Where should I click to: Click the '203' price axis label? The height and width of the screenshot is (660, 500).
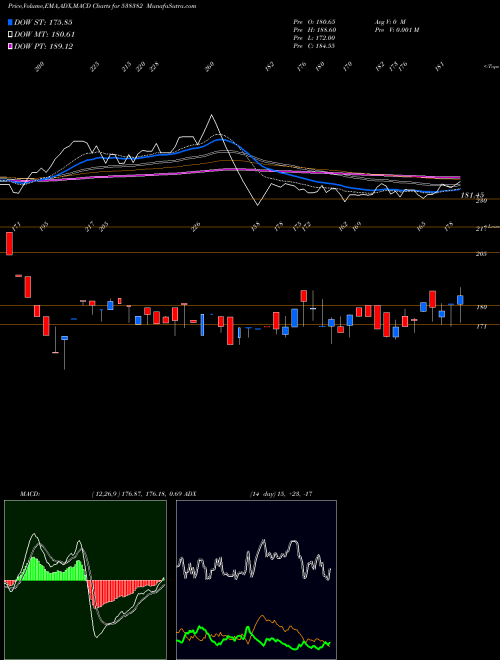[x=482, y=254]
